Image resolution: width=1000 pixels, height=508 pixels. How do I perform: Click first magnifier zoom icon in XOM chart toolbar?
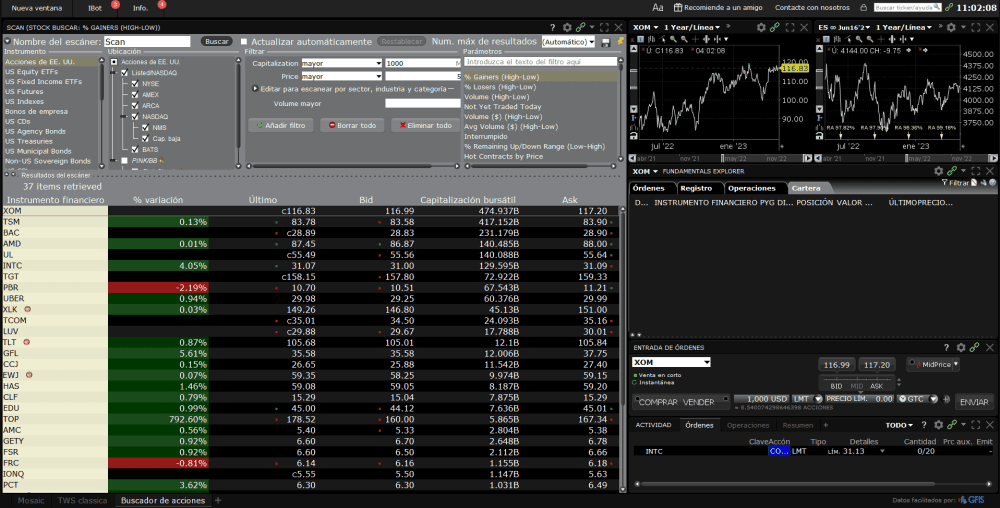click(673, 39)
